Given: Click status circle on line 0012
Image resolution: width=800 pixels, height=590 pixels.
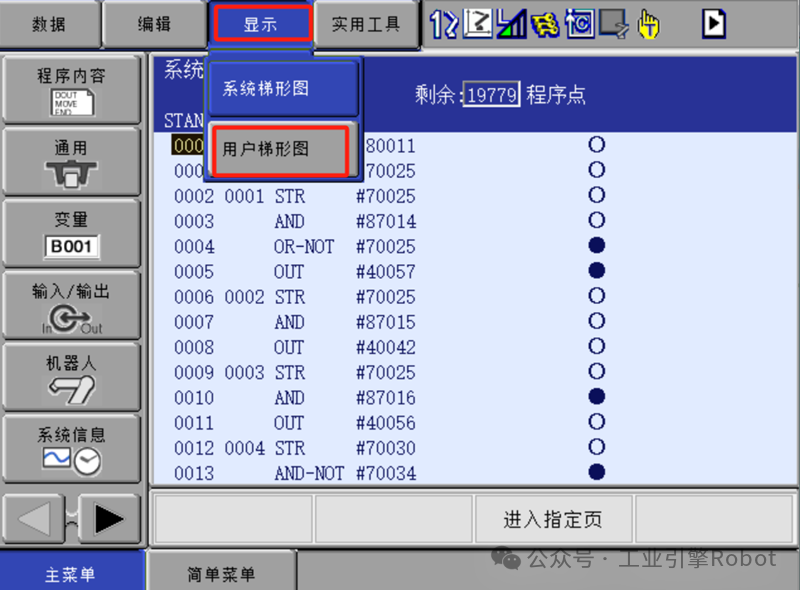Looking at the screenshot, I should coord(596,447).
